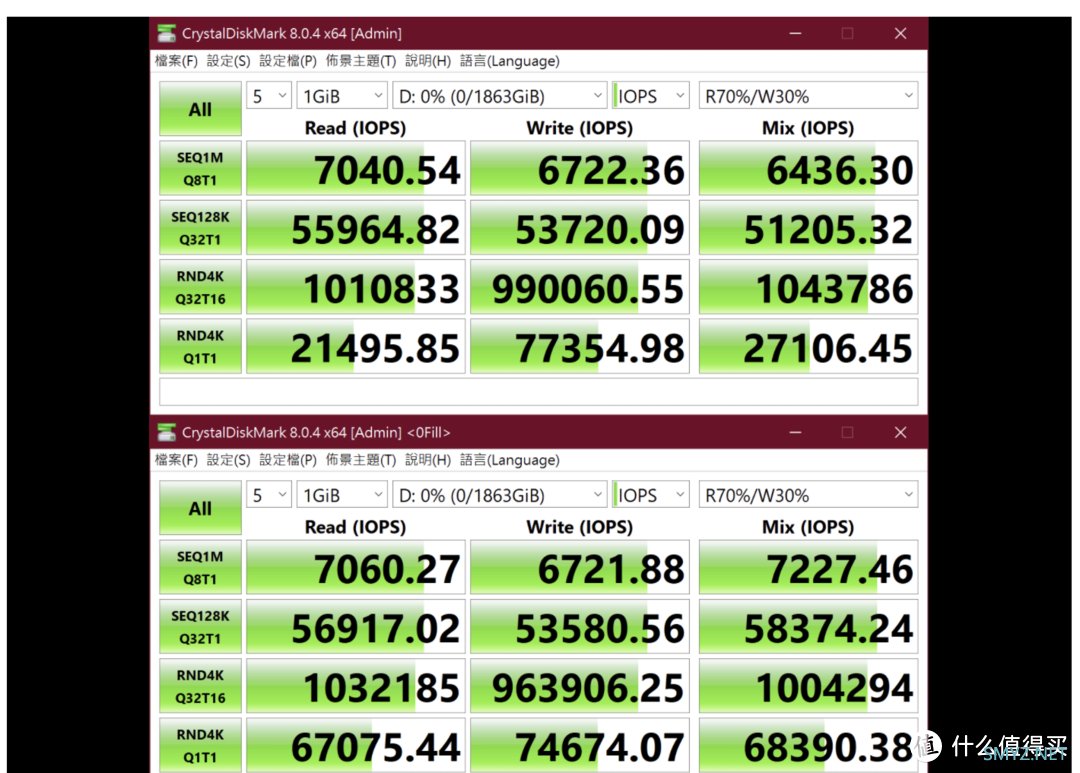Open 設定(S) menu in 0Fill window
Image resolution: width=1080 pixels, height=773 pixels.
tap(228, 460)
